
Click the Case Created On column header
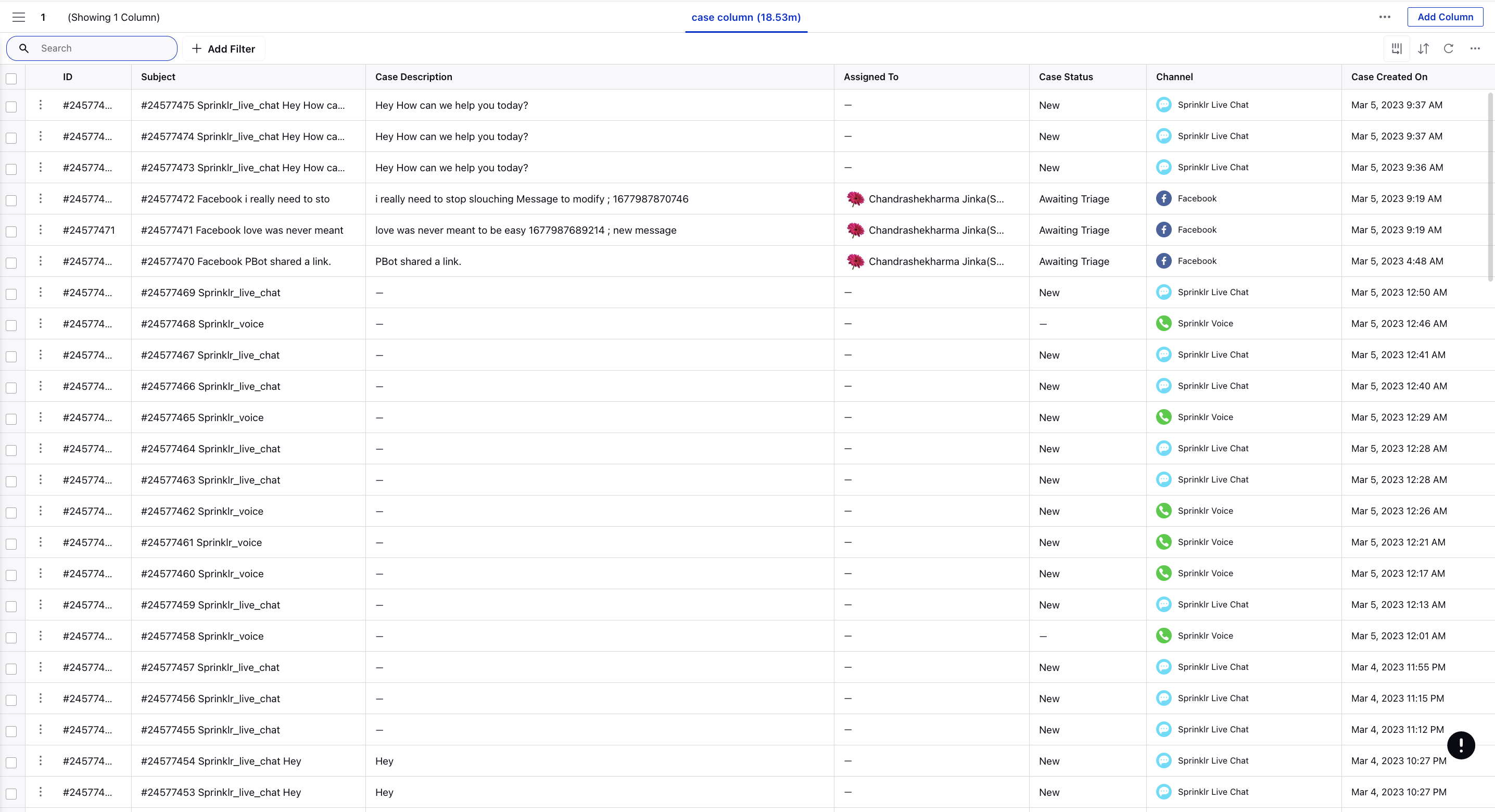(1389, 77)
